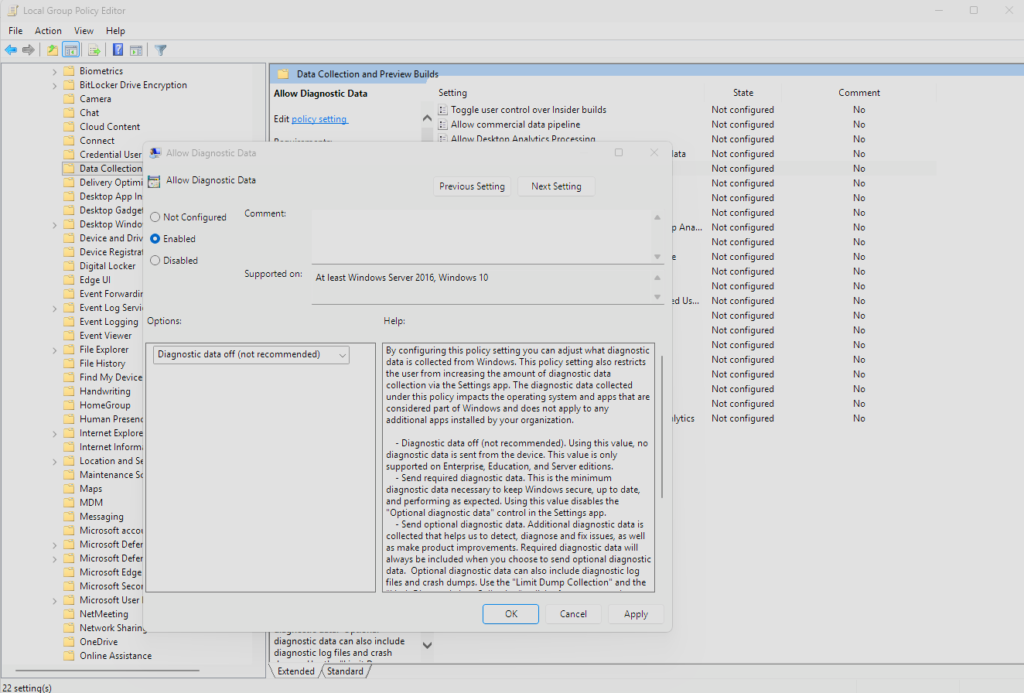Click into the Comment text field

tap(482, 236)
